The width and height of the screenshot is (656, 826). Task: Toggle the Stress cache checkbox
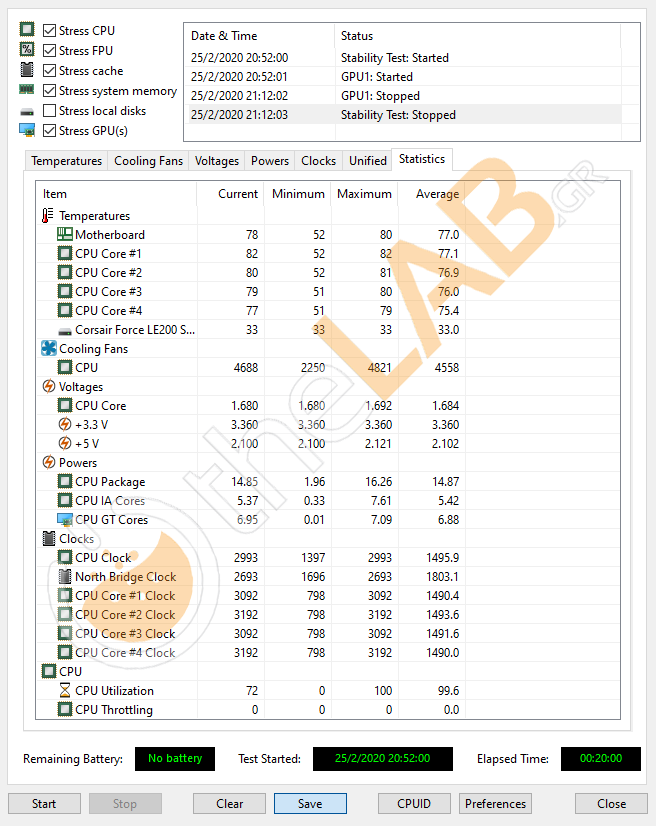(49, 71)
